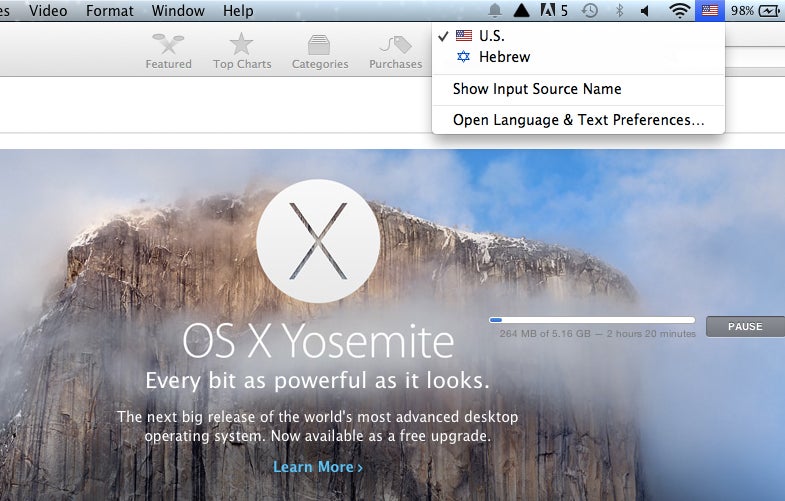Click the download size and time remaining text

(x=598, y=334)
